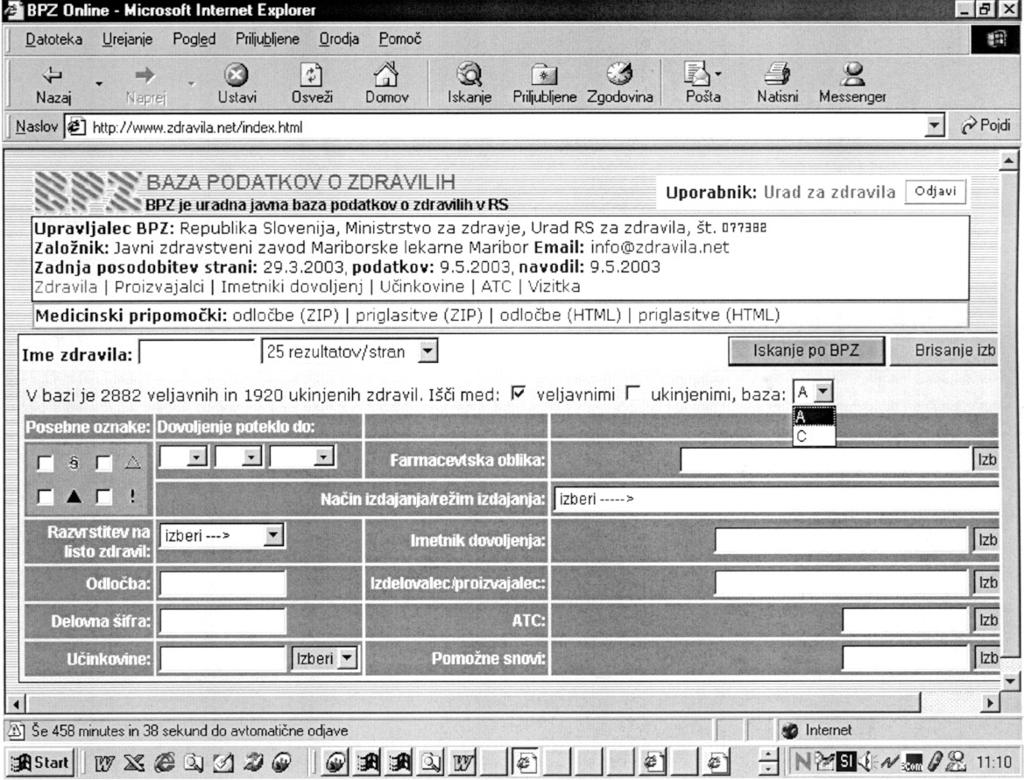The image size is (1024, 780).
Task: Open the Učinkovine link in header
Action: pos(422,287)
